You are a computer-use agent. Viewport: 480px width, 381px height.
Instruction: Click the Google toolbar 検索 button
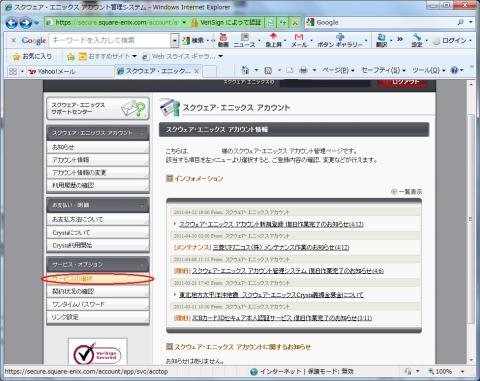coord(193,41)
